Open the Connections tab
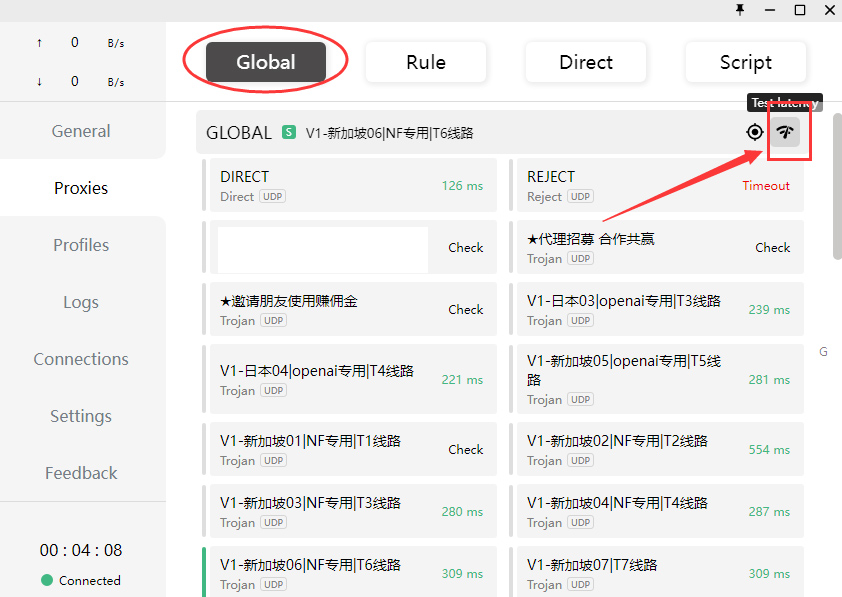Screen dimensions: 842x597 (81, 359)
